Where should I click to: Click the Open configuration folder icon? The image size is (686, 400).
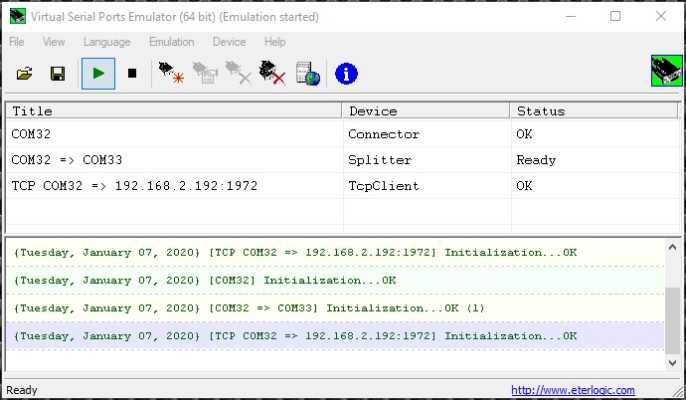pos(25,74)
